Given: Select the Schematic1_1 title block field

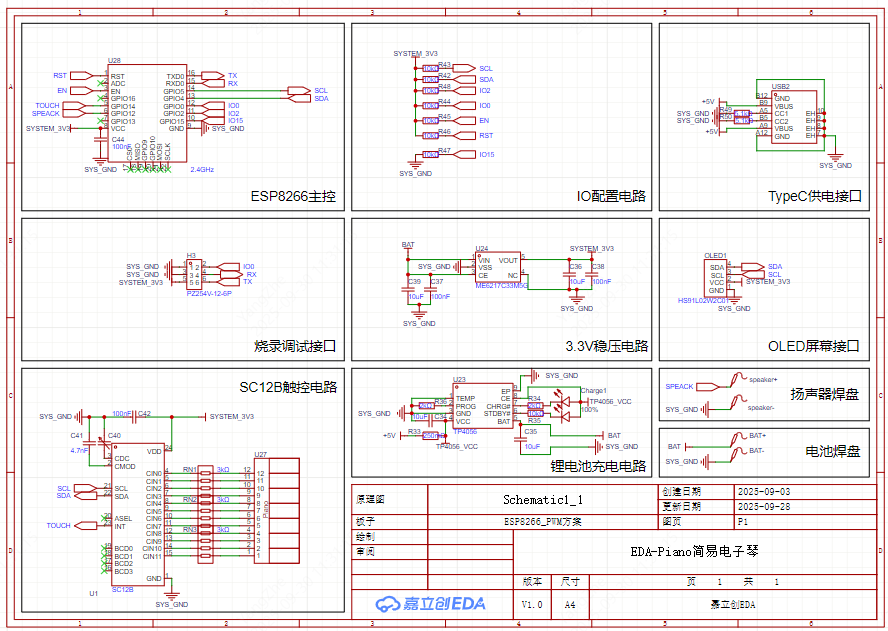Looking at the screenshot, I should (x=542, y=498).
